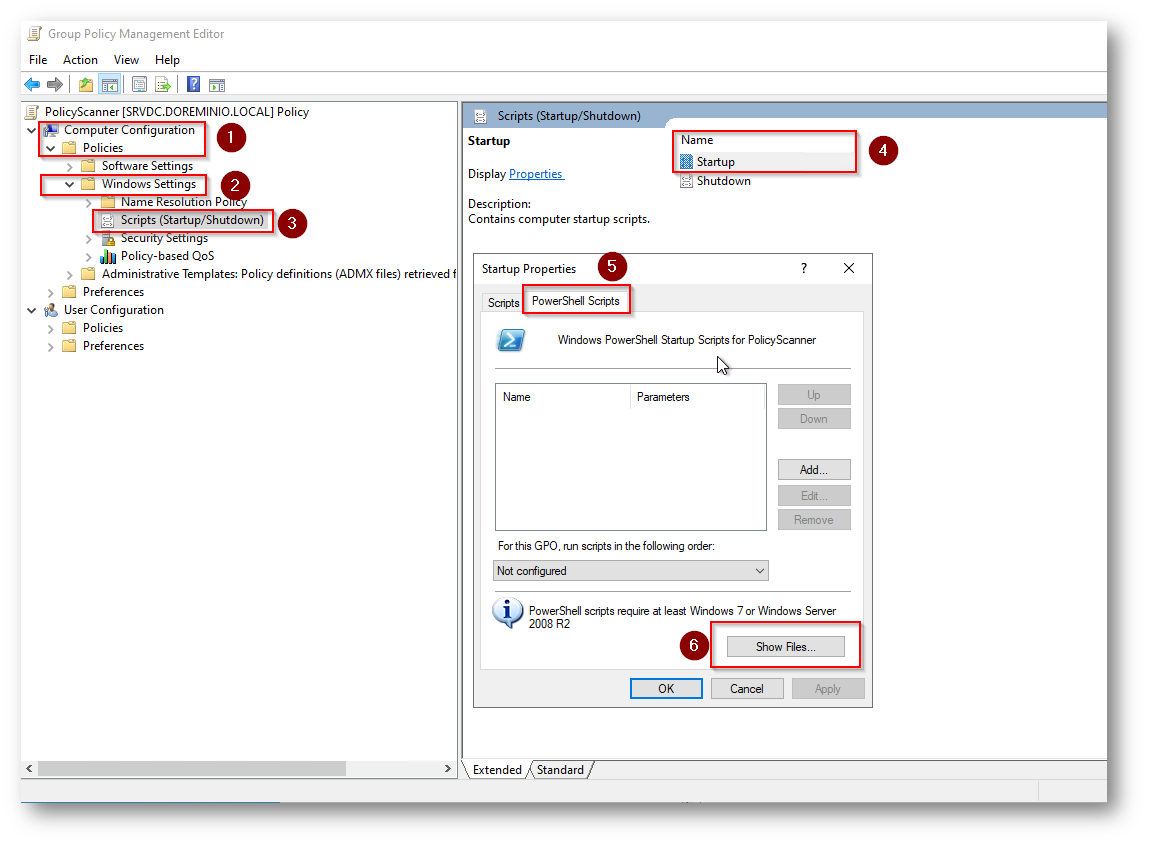This screenshot has height=845, width=1149.
Task: Switch to the Standard view tab
Action: (561, 770)
